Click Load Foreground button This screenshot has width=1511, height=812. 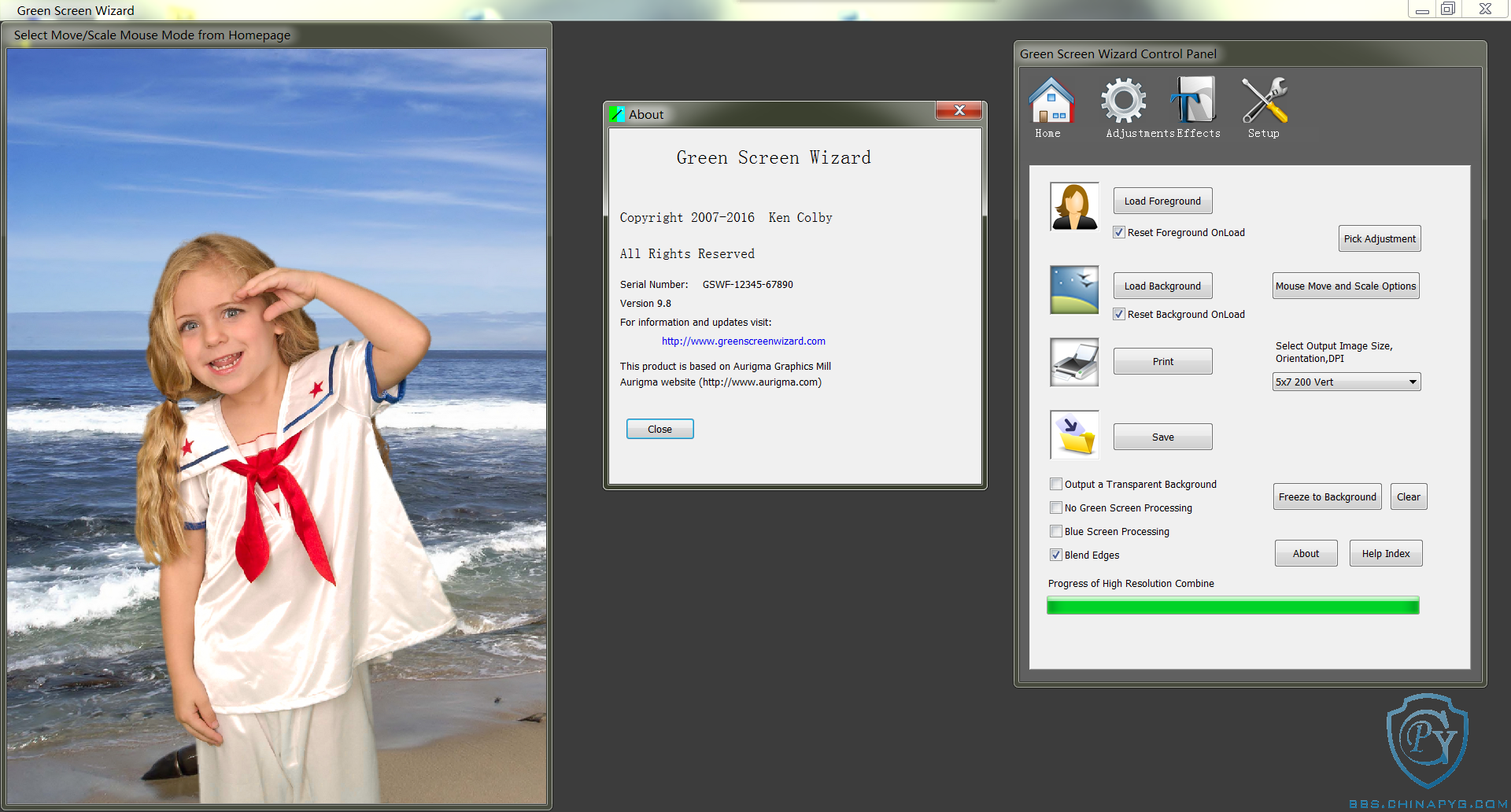1162,201
